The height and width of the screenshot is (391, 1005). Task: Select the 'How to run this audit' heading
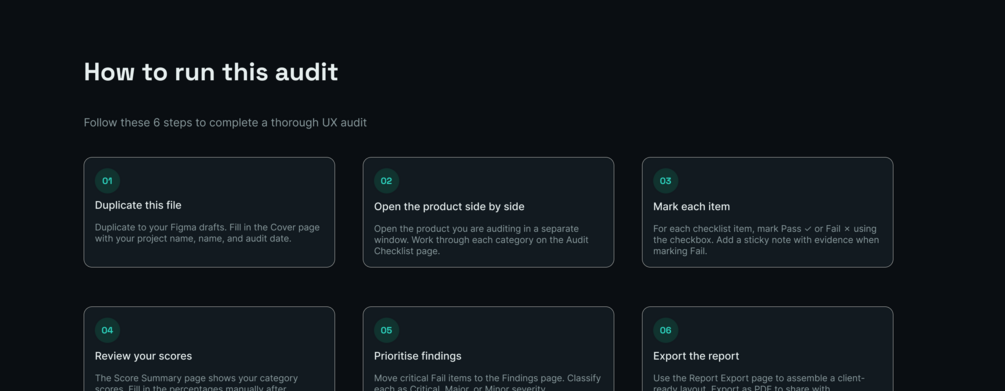coord(211,72)
